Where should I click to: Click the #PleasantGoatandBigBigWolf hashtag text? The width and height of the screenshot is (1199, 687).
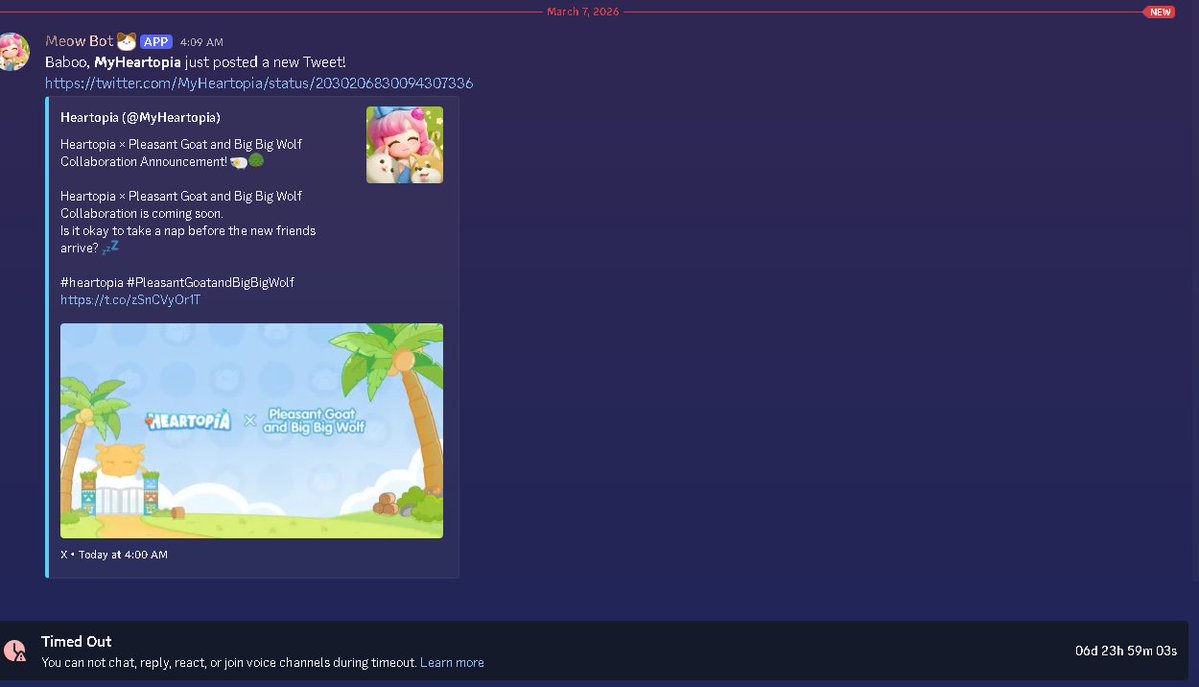coord(210,282)
